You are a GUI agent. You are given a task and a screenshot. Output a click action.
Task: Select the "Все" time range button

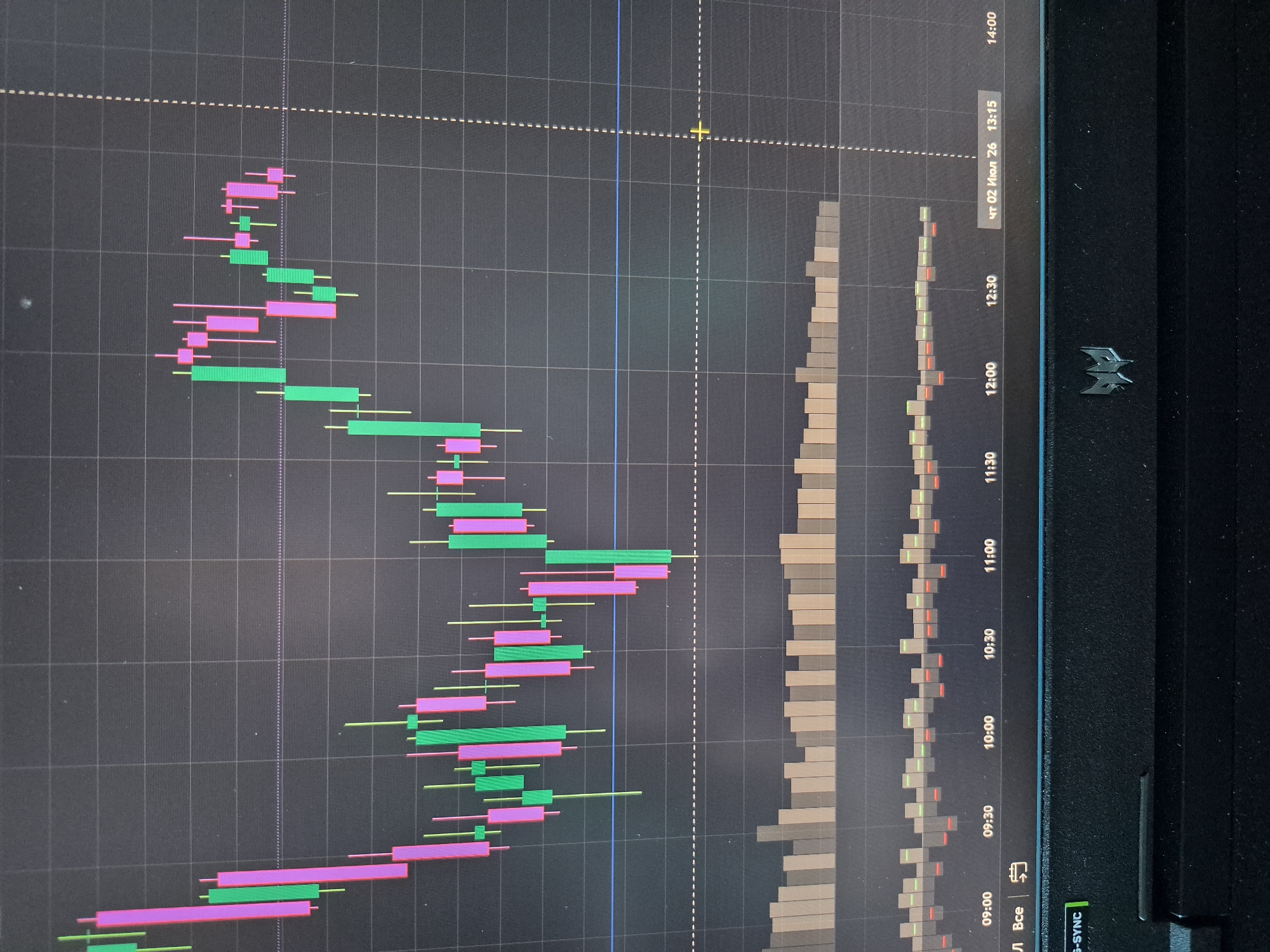(1017, 918)
